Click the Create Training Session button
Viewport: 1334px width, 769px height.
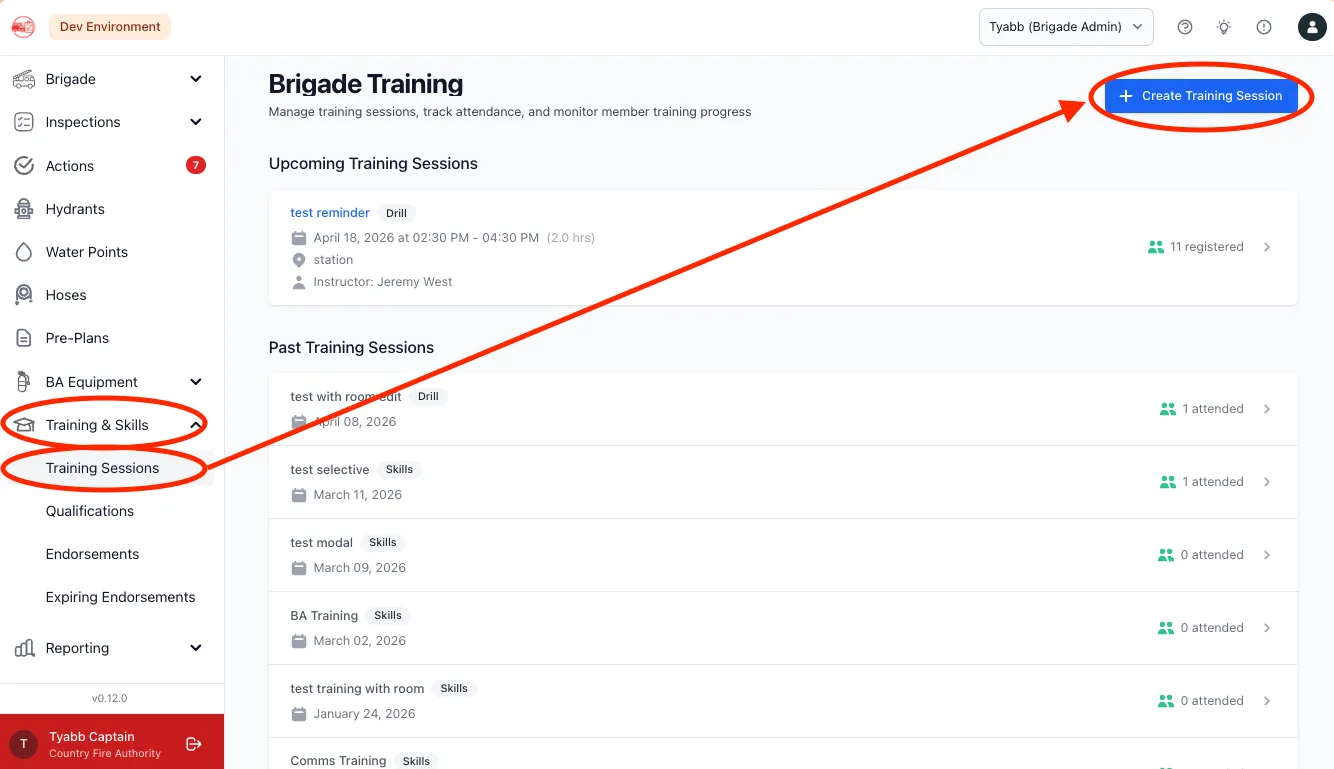(1201, 96)
